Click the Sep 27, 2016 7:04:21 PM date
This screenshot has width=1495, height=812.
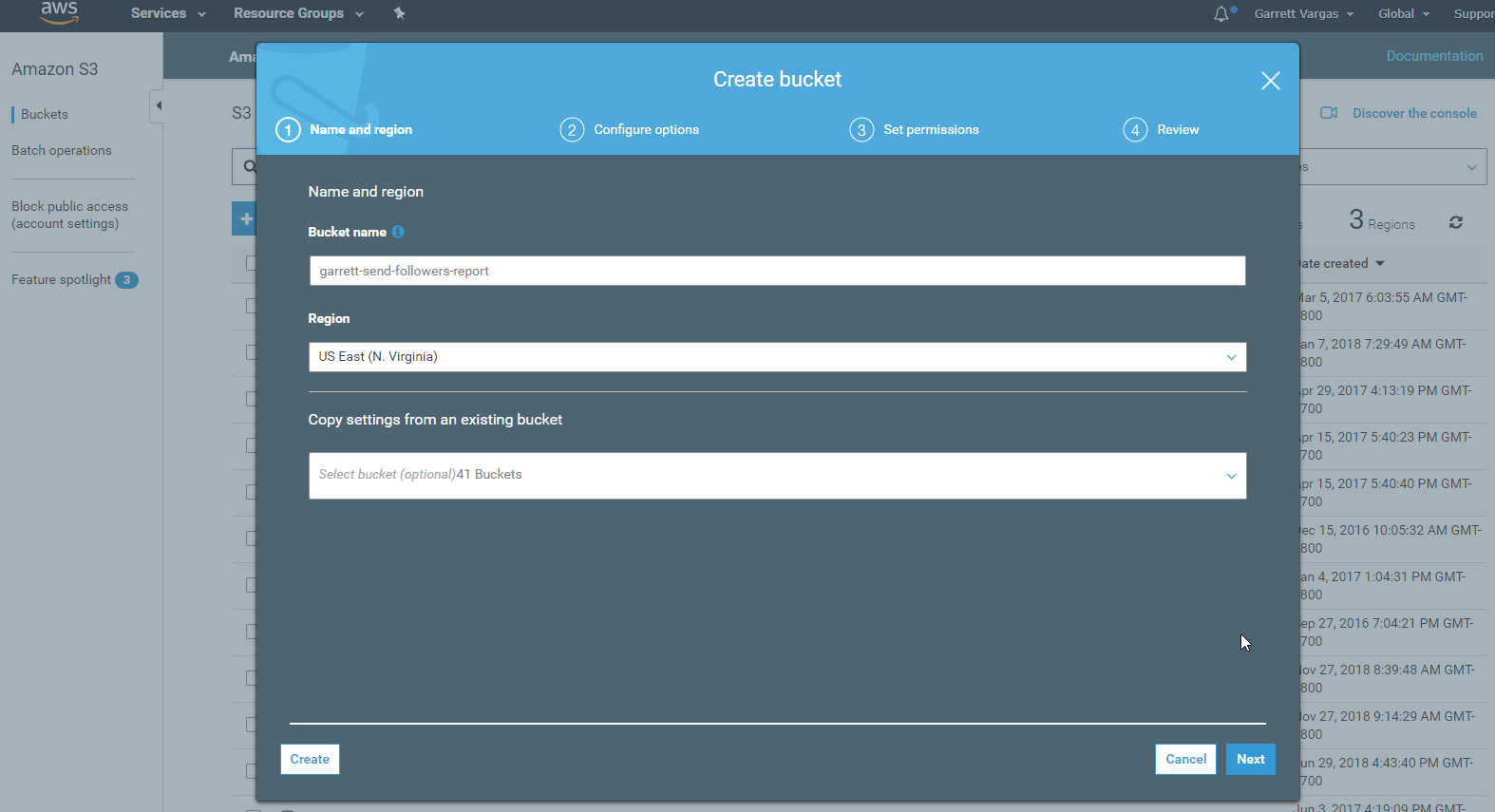[x=1387, y=633]
